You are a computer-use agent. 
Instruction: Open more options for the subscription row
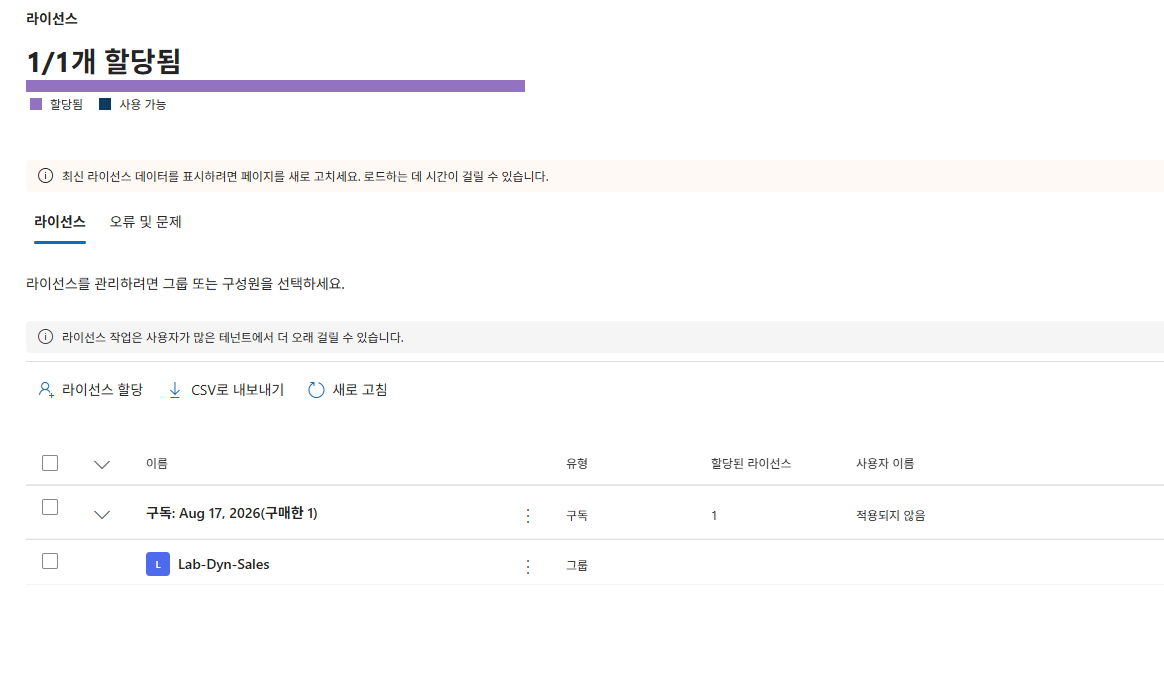[528, 516]
